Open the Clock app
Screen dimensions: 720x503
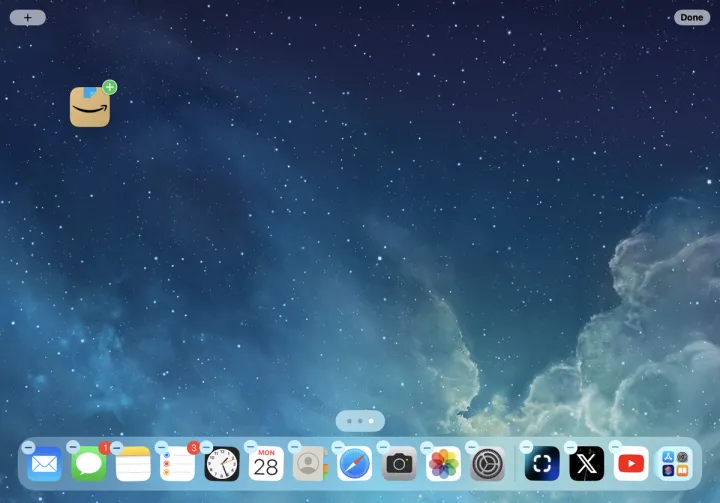pos(222,464)
